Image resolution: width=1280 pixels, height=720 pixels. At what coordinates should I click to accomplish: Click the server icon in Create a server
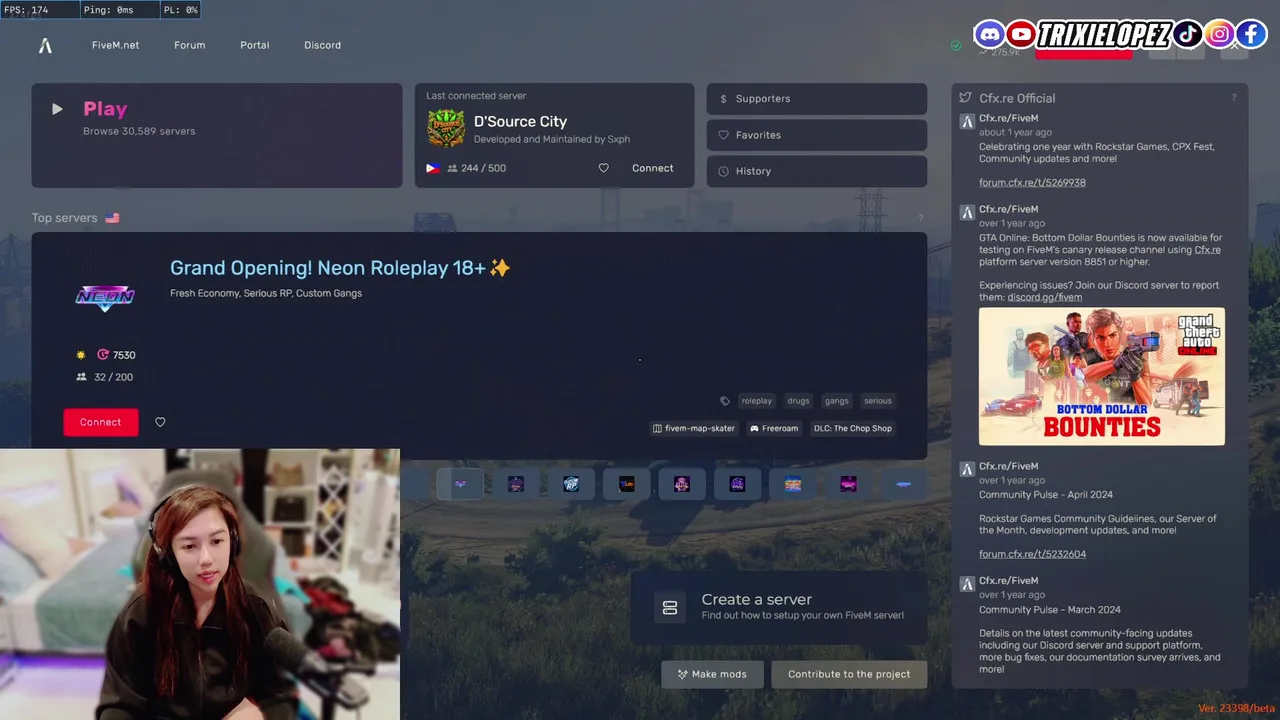coord(670,608)
